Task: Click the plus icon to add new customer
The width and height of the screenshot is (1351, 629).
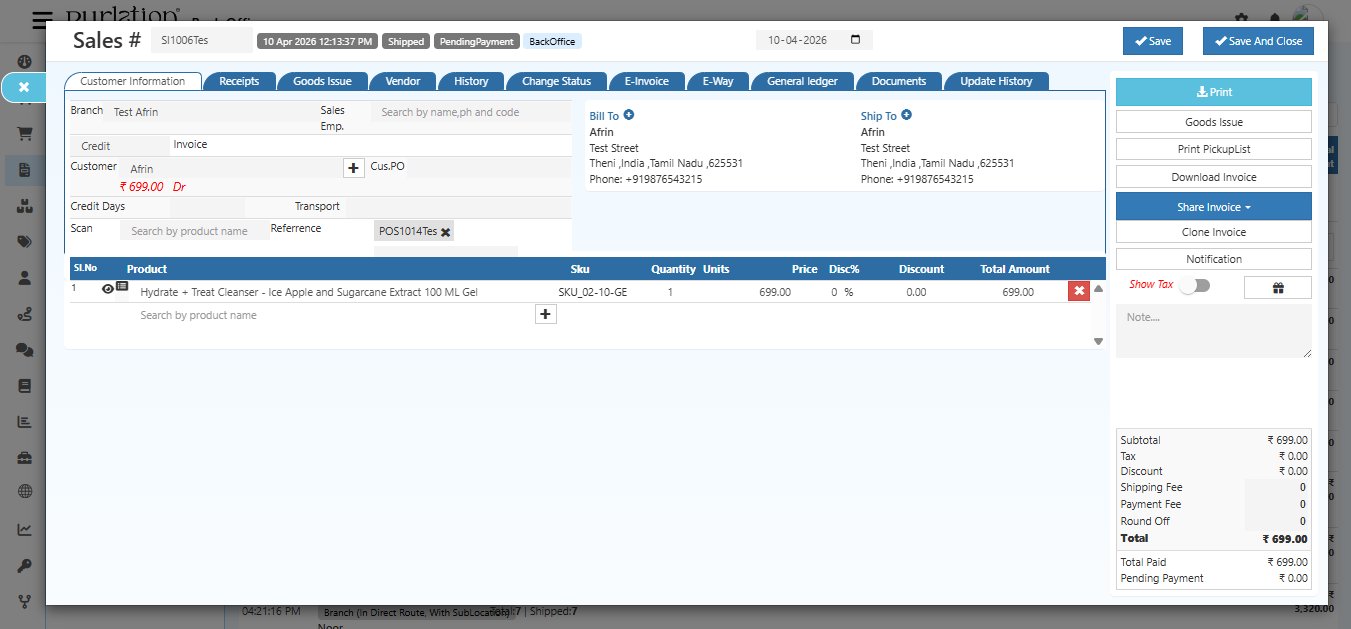Action: 353,168
